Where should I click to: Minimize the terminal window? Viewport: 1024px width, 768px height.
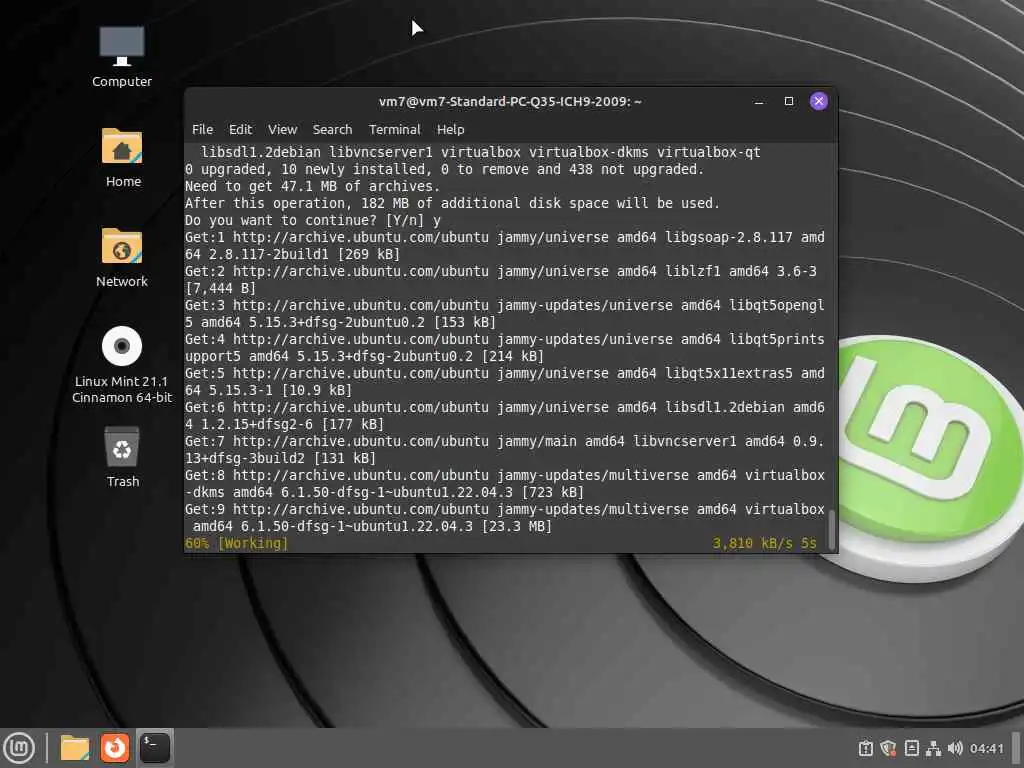(x=759, y=101)
